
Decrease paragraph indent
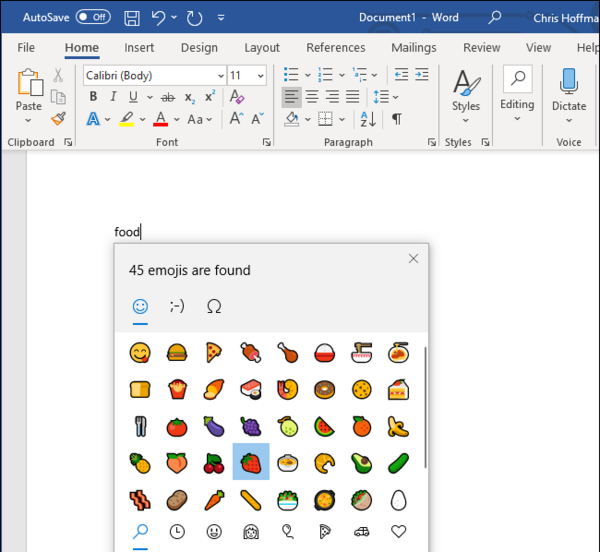click(401, 75)
